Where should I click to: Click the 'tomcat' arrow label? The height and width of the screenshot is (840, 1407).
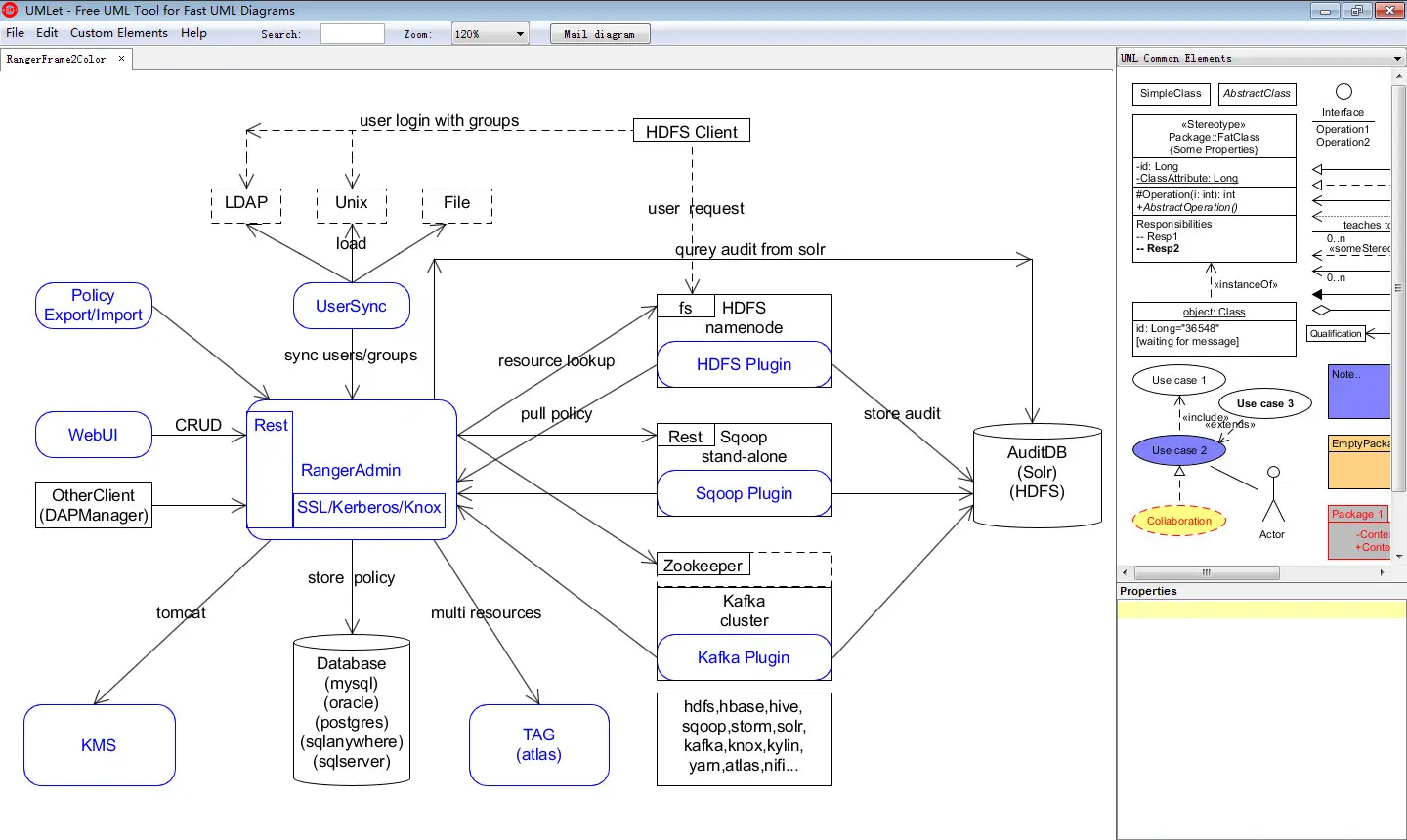click(x=181, y=613)
